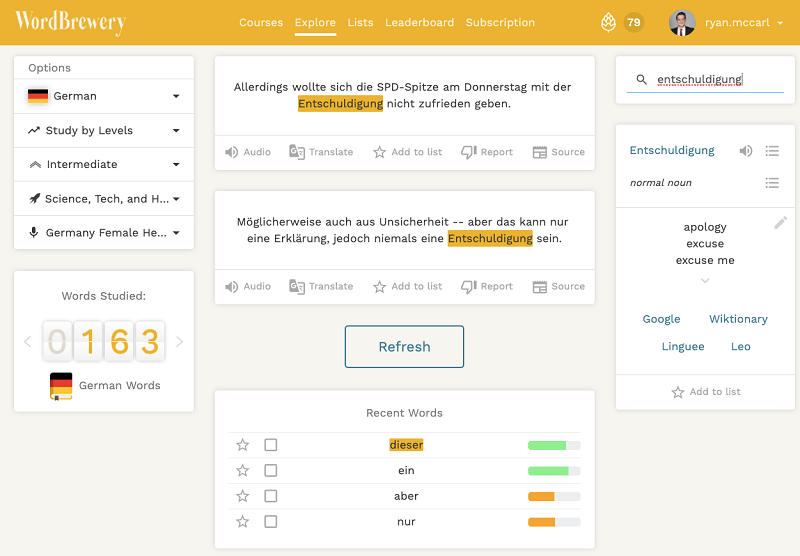
Task: Click the translation apology
Action: coord(705,227)
